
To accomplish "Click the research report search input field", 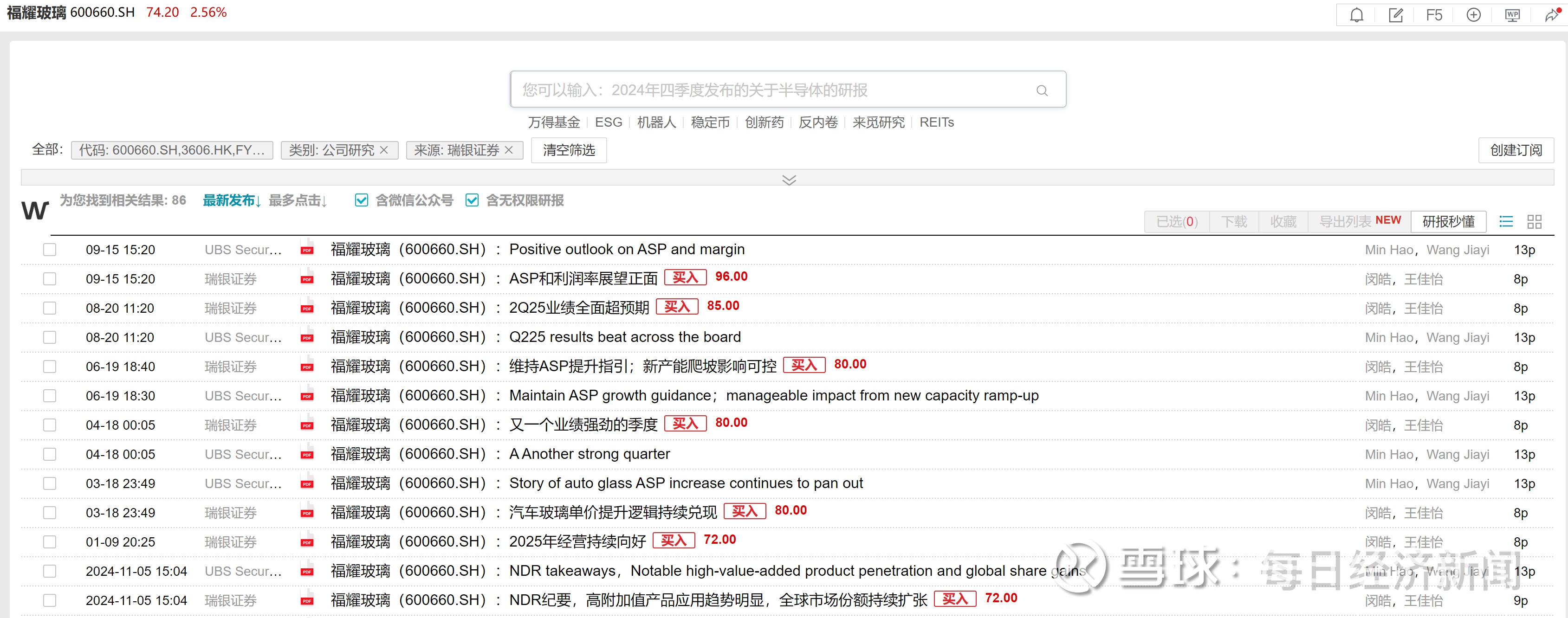I will click(x=767, y=90).
